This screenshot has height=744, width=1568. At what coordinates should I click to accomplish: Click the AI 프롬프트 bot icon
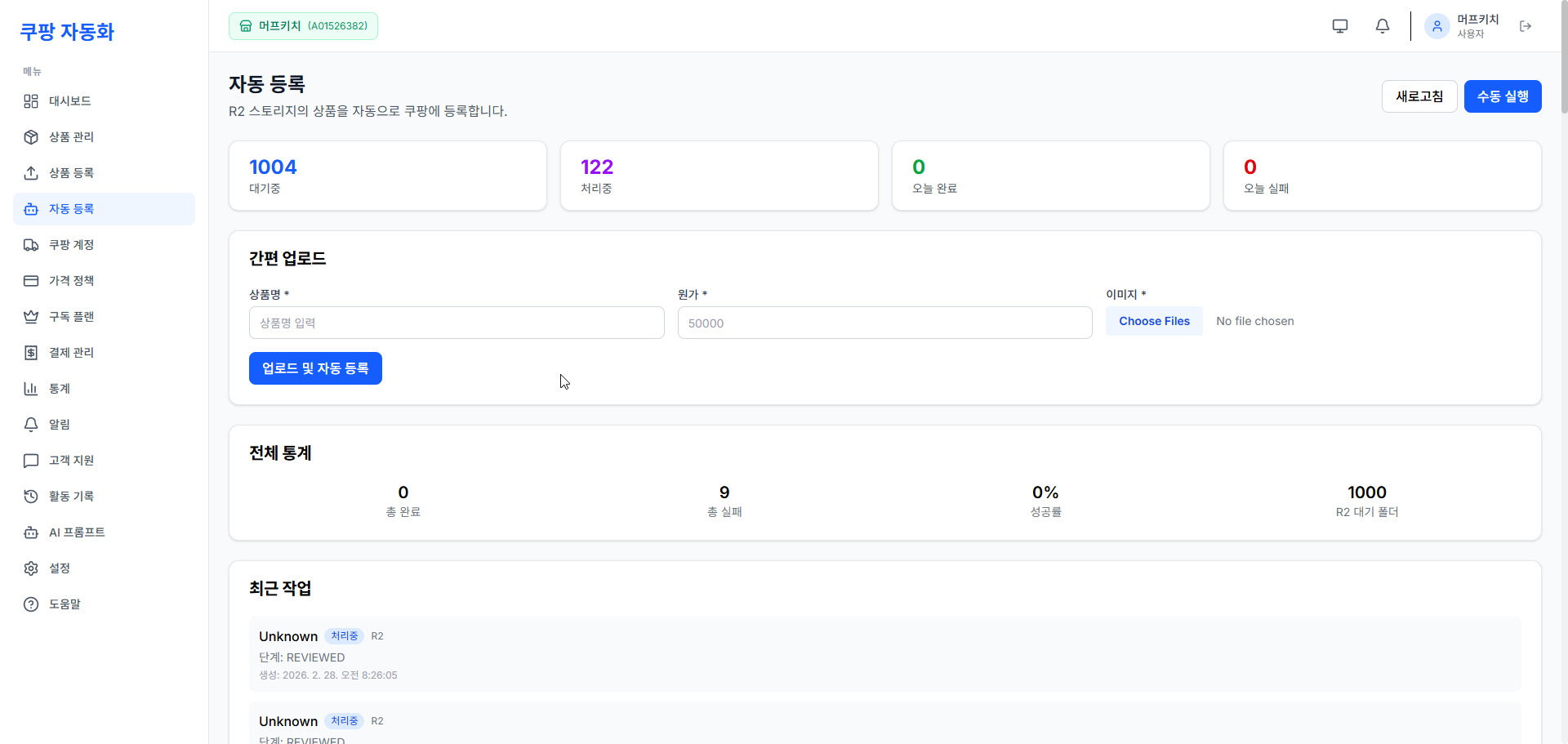(x=31, y=532)
